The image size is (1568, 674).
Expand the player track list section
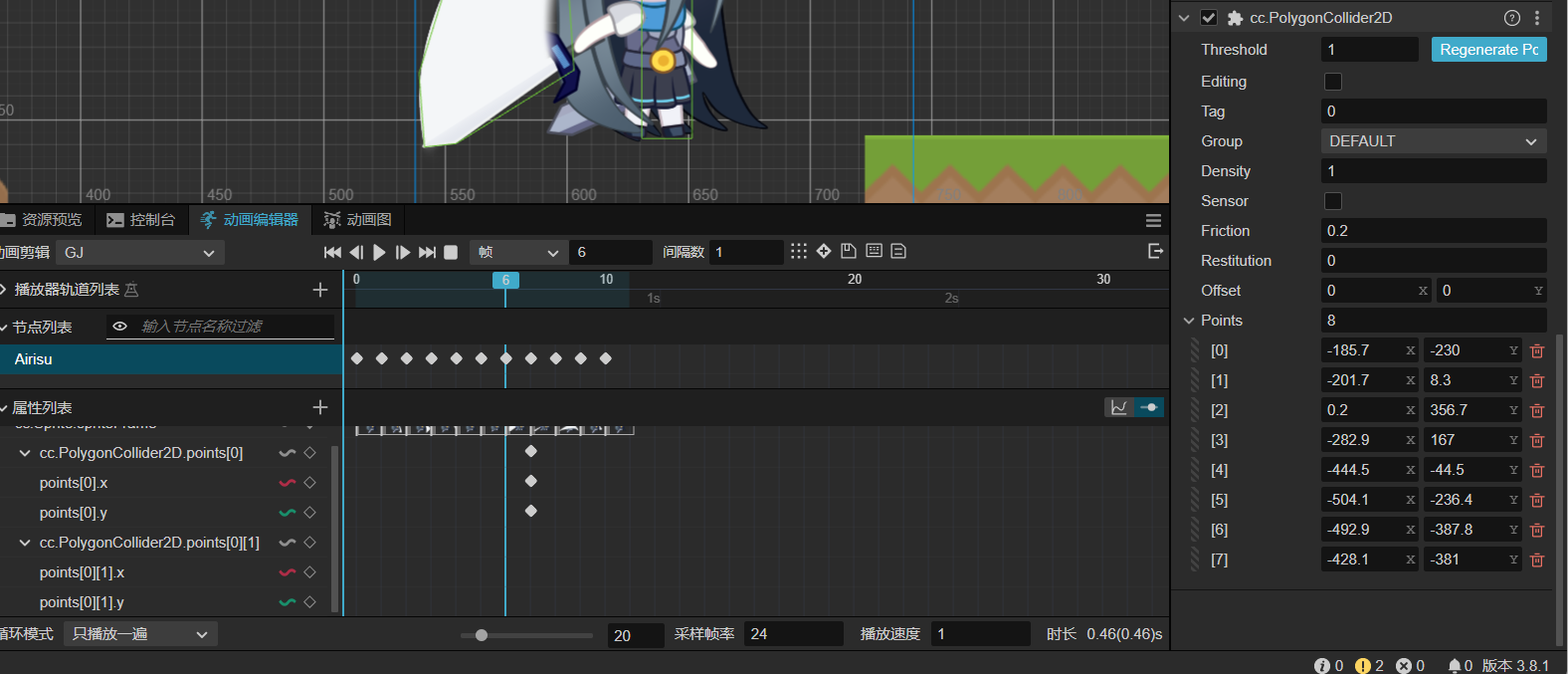pyautogui.click(x=4, y=290)
